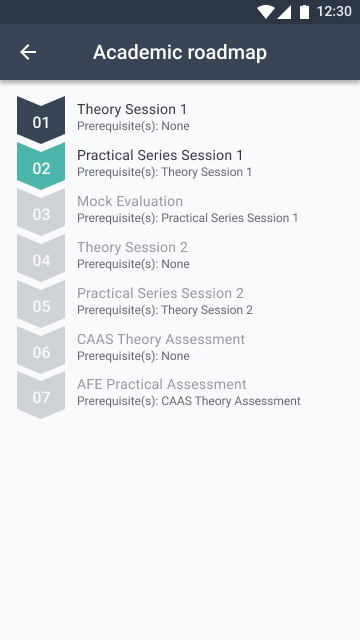Tap the battery status icon
The image size is (360, 640).
pos(304,12)
